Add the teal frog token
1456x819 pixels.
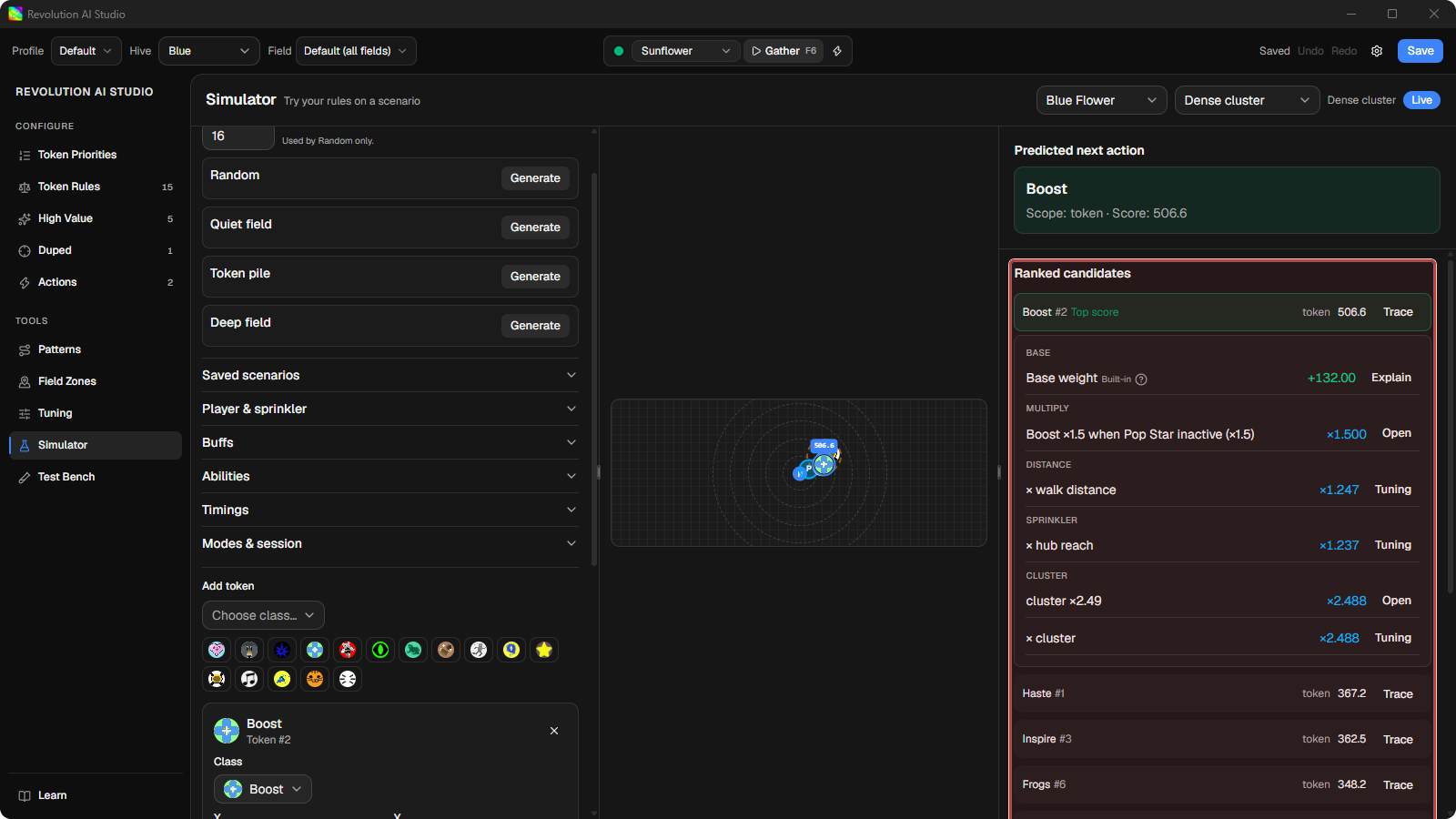[413, 650]
